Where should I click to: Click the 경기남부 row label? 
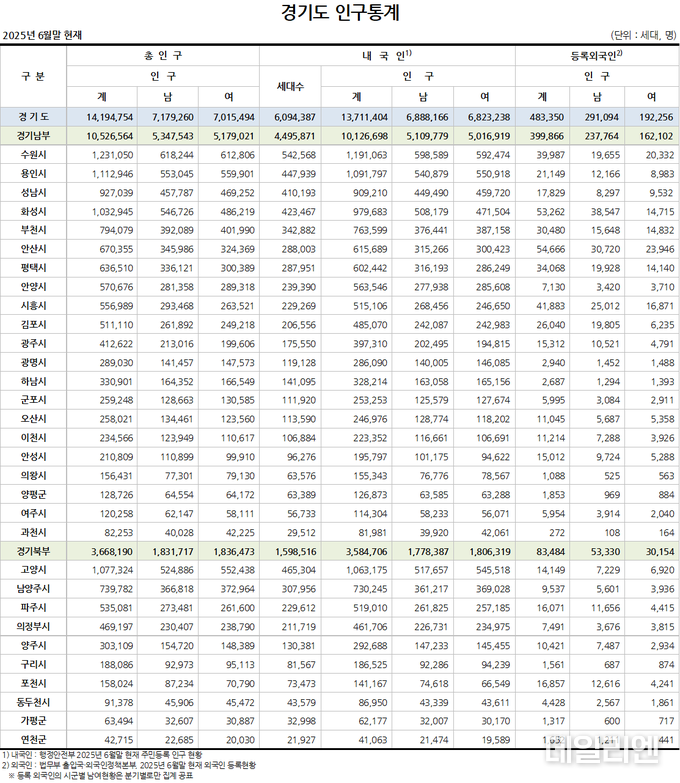pos(33,135)
